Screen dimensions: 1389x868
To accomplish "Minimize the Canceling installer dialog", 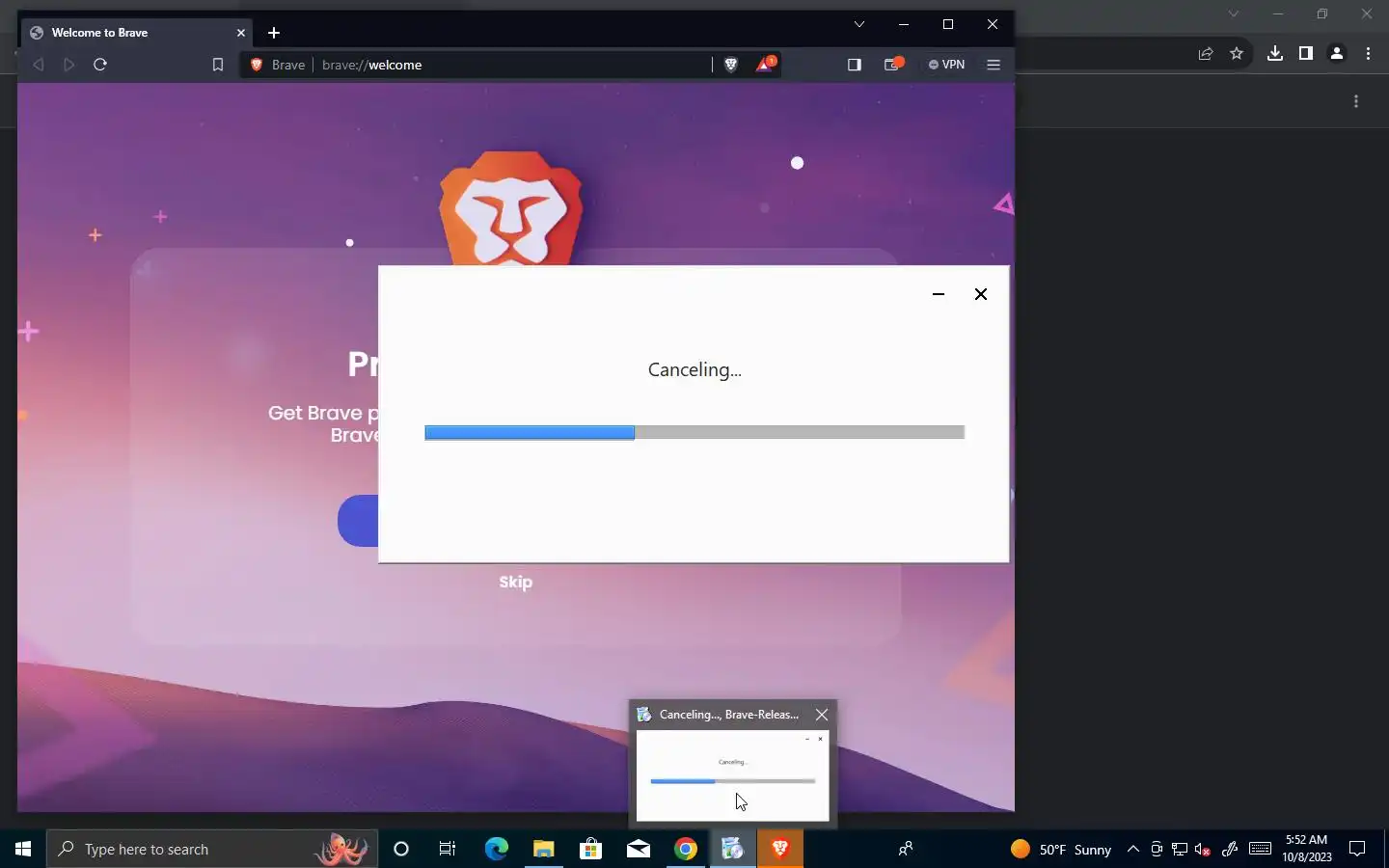I will point(939,294).
